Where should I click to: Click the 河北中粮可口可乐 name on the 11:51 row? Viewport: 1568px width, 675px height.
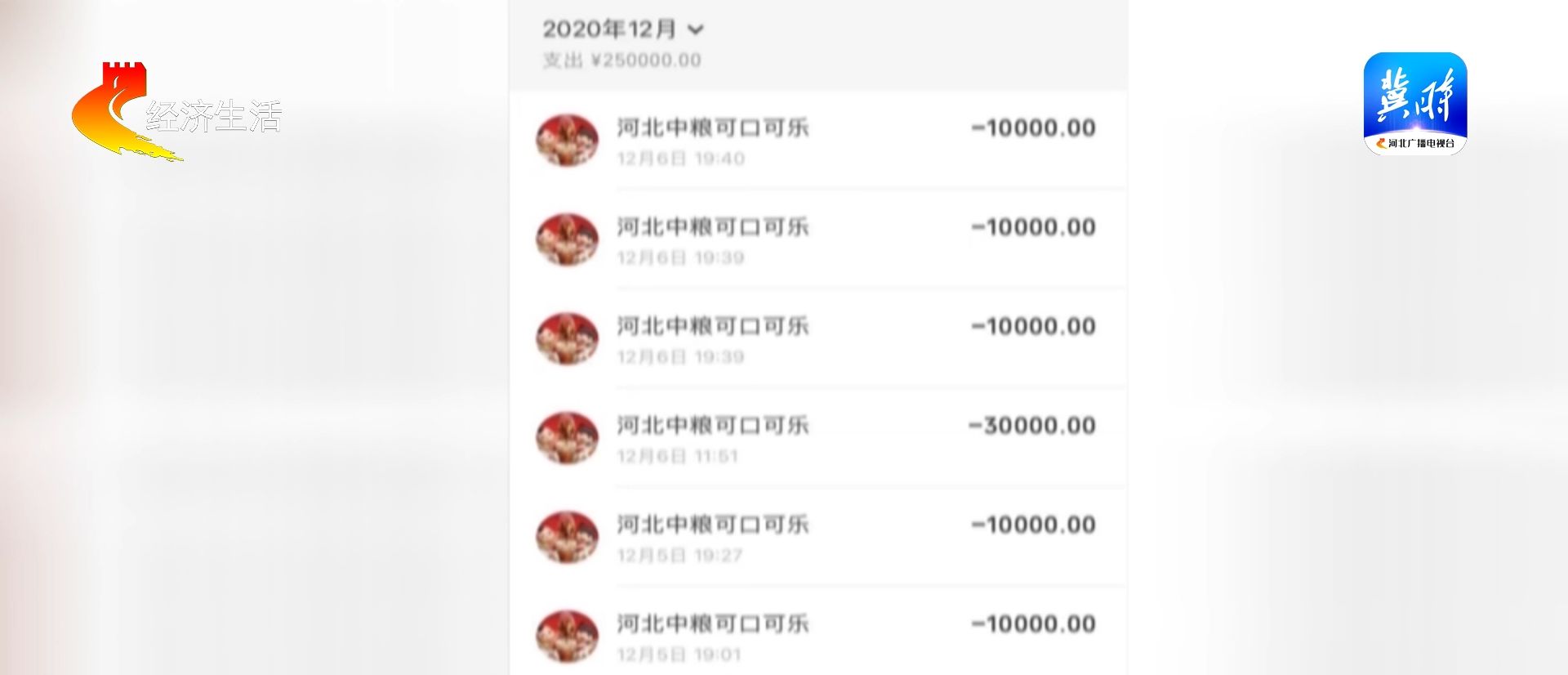point(713,426)
